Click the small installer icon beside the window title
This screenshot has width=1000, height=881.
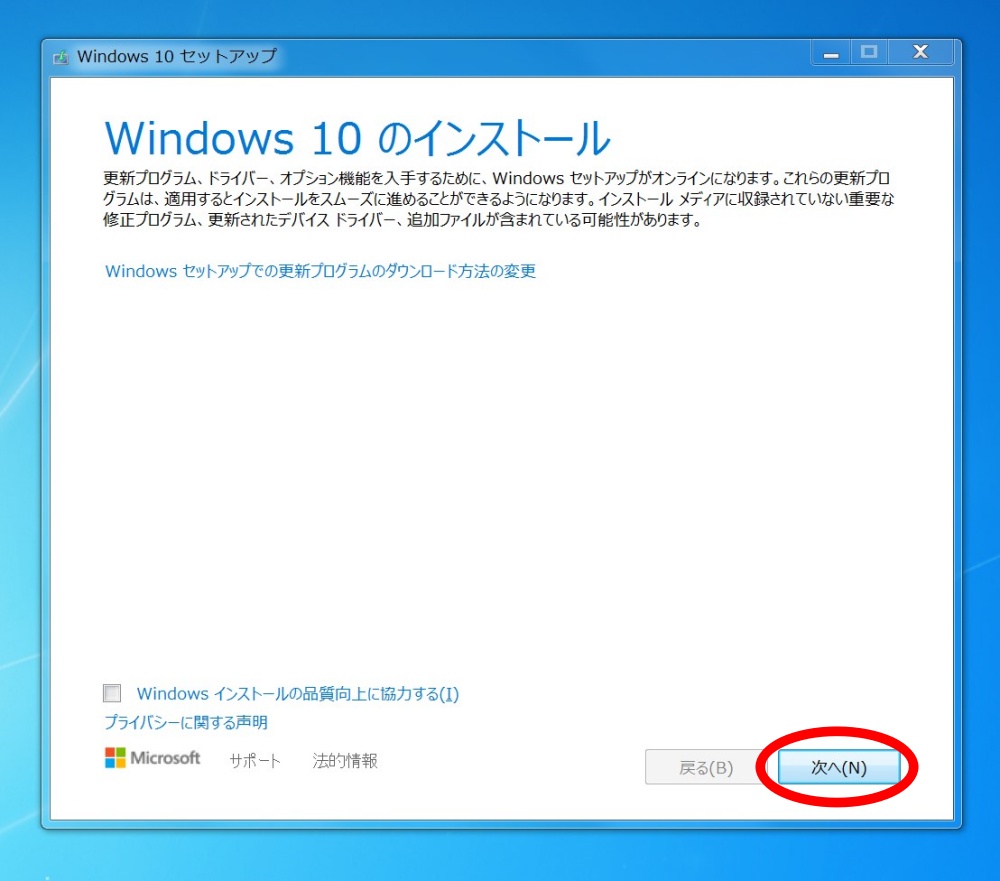(x=61, y=56)
